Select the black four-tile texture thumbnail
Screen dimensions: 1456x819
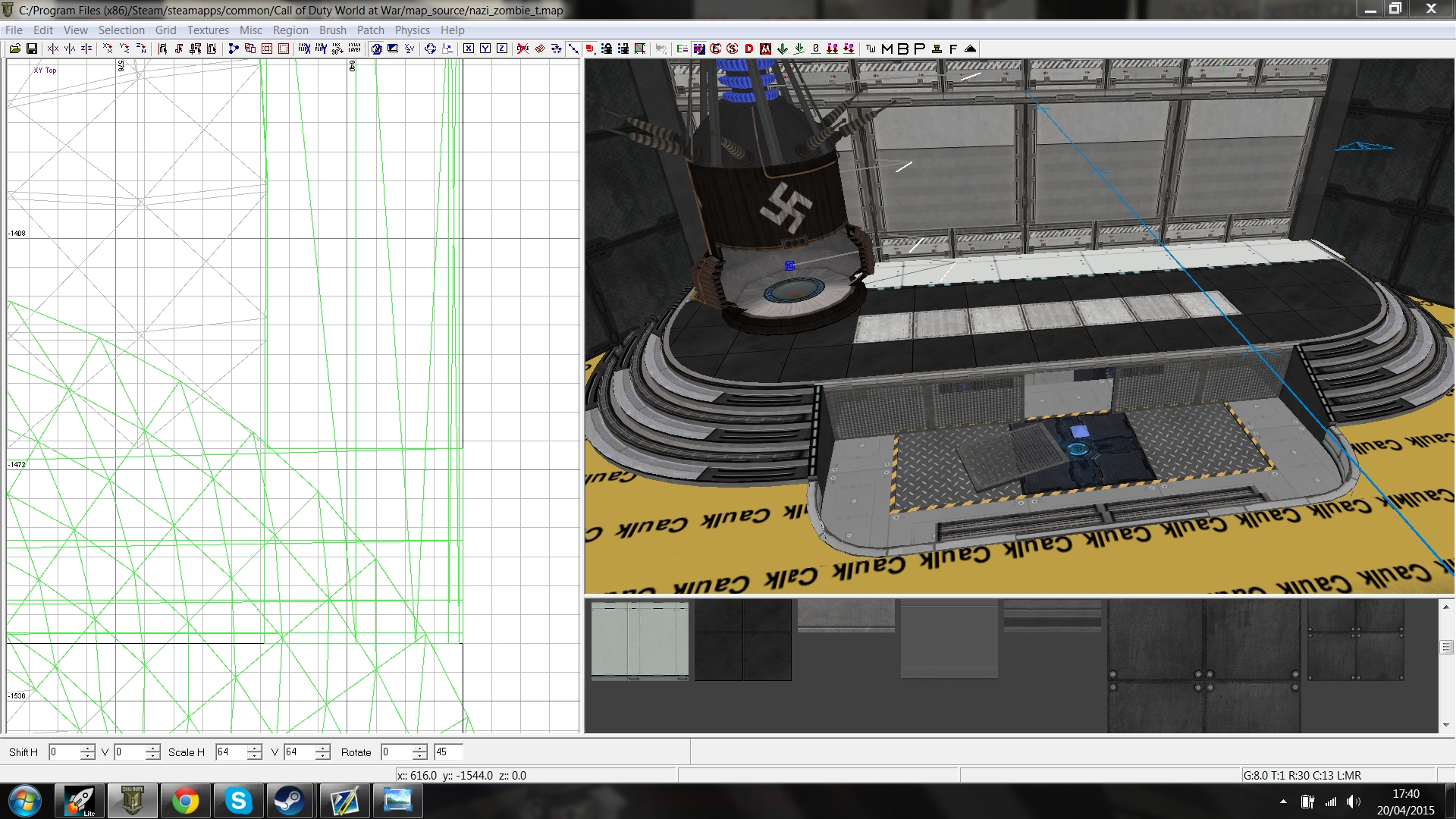(x=743, y=639)
